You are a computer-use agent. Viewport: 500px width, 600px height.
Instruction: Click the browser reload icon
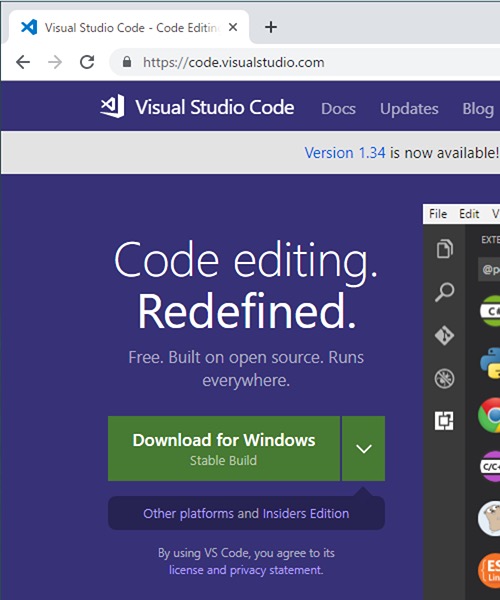coord(87,62)
